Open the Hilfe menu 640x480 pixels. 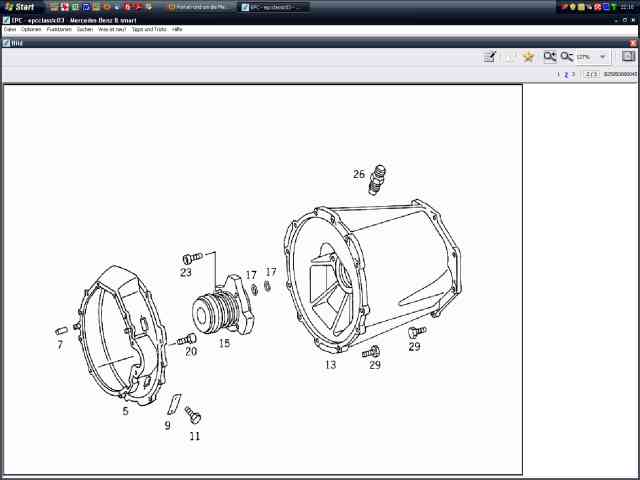(177, 29)
